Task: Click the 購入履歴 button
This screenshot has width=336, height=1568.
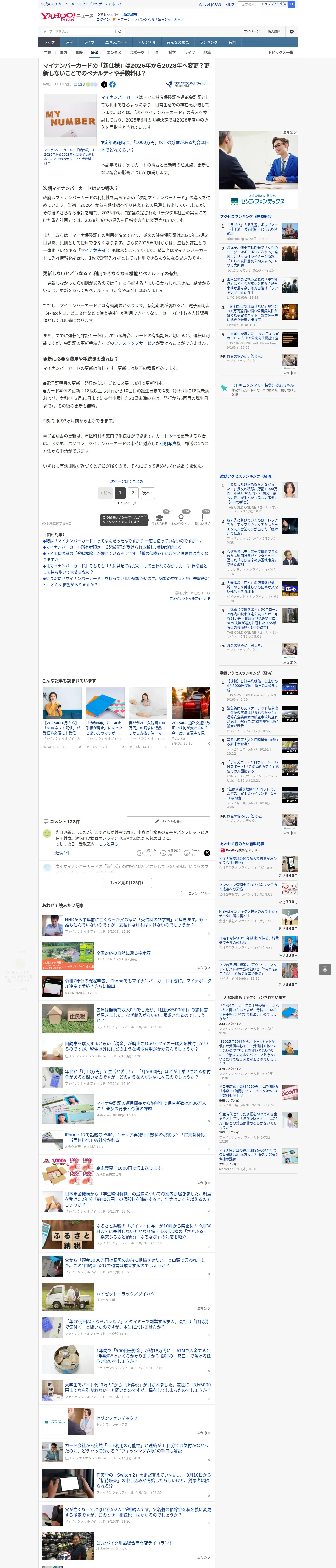Action: click(274, 32)
